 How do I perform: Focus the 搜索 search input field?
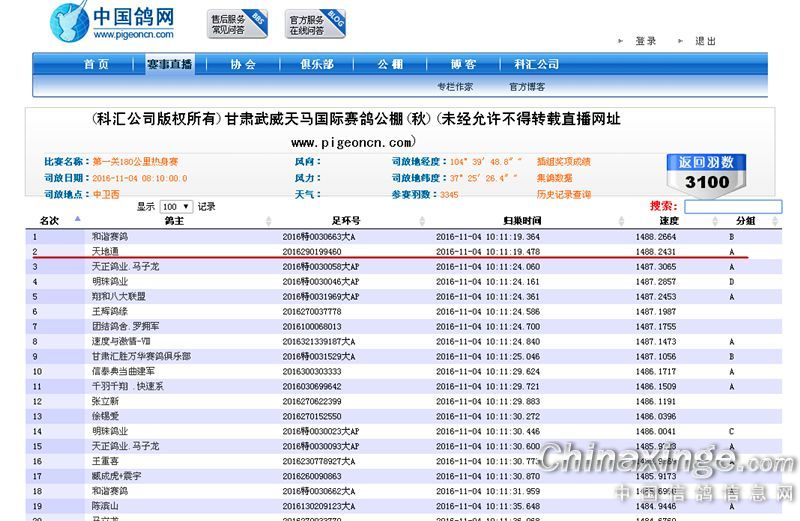coord(747,206)
